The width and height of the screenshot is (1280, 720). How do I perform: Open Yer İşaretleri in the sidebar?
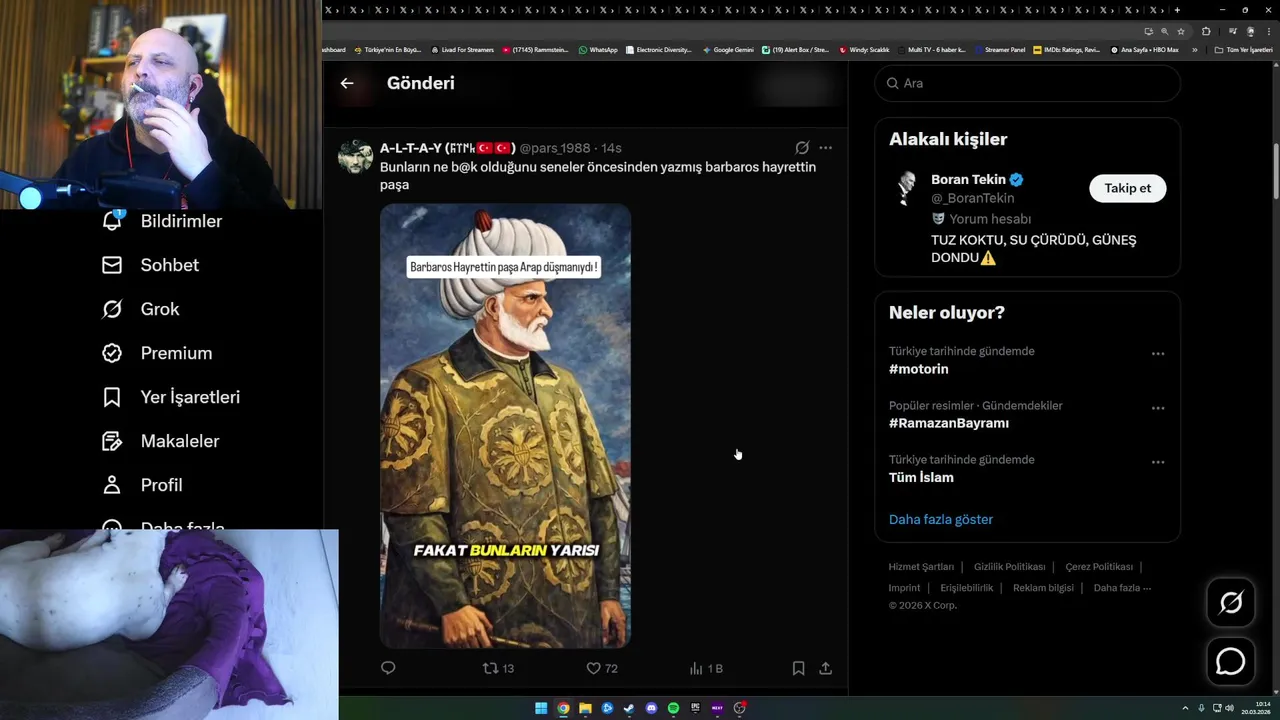tap(171, 397)
